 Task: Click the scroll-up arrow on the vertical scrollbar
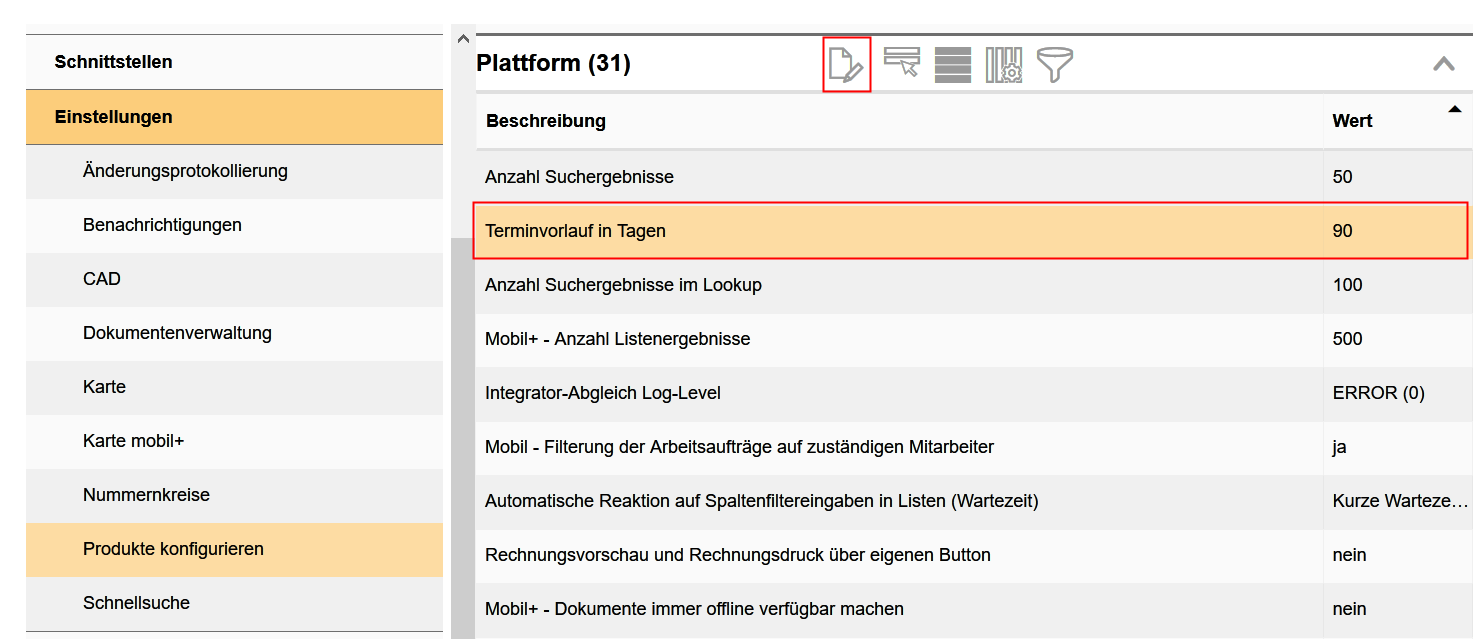463,37
